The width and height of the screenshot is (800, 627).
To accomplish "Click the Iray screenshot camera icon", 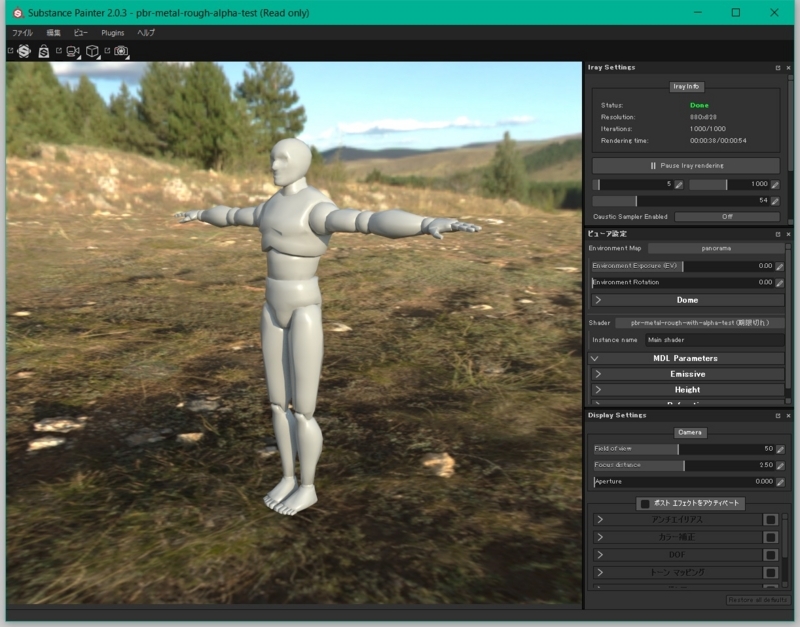I will pos(121,51).
